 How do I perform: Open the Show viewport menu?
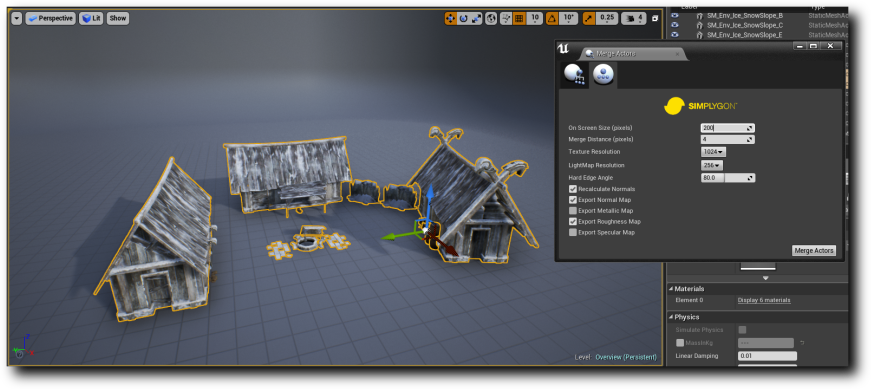[x=118, y=18]
